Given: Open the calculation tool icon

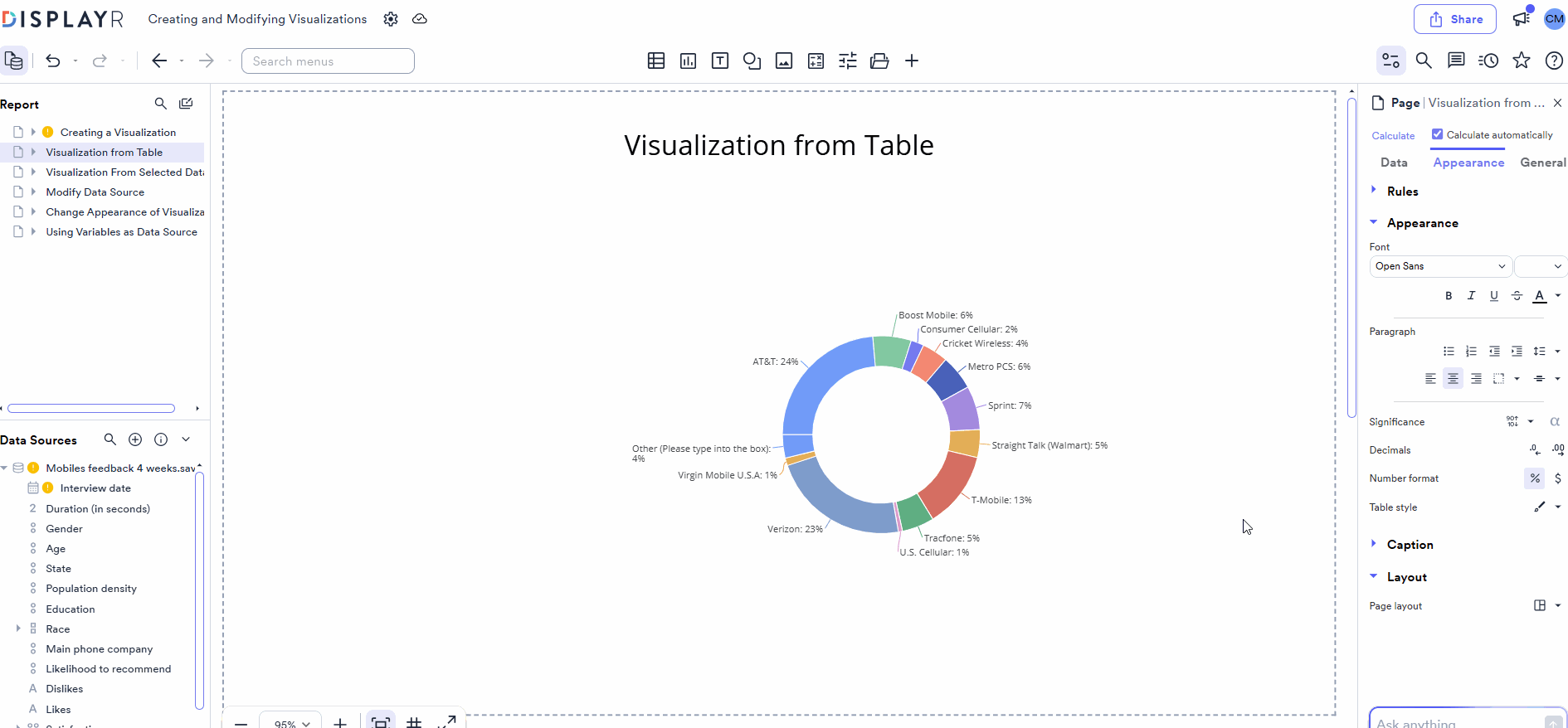Looking at the screenshot, I should (x=816, y=61).
